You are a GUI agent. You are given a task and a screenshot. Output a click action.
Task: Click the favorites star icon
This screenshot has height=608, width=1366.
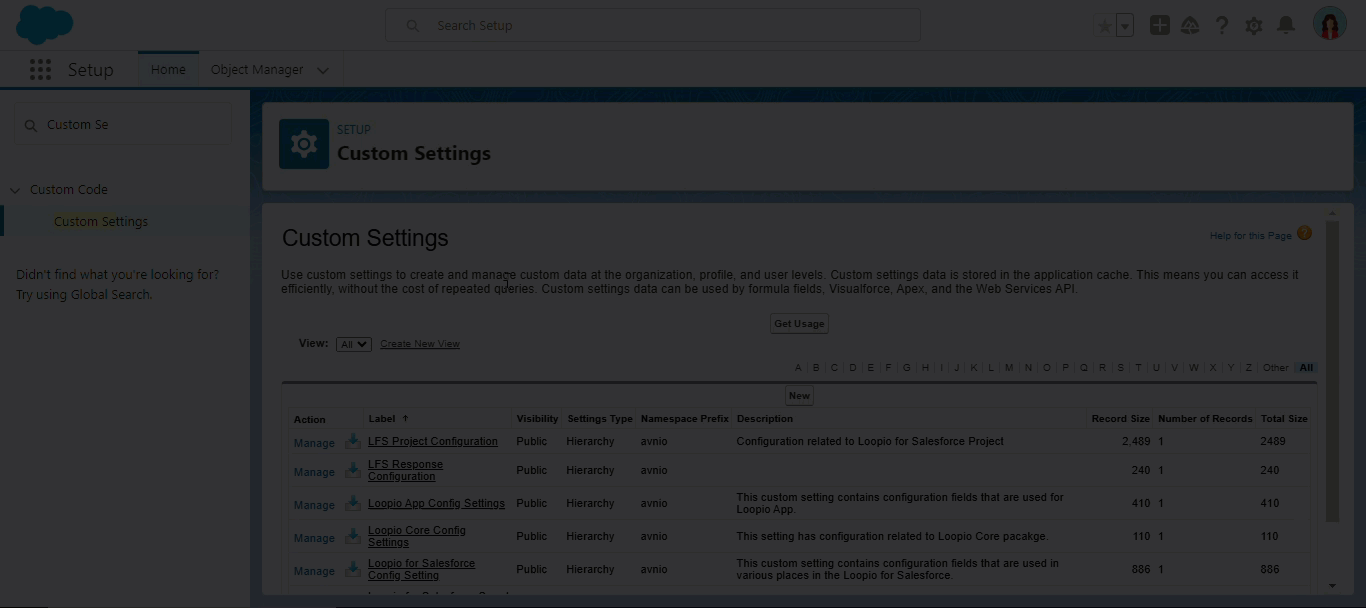(1105, 26)
